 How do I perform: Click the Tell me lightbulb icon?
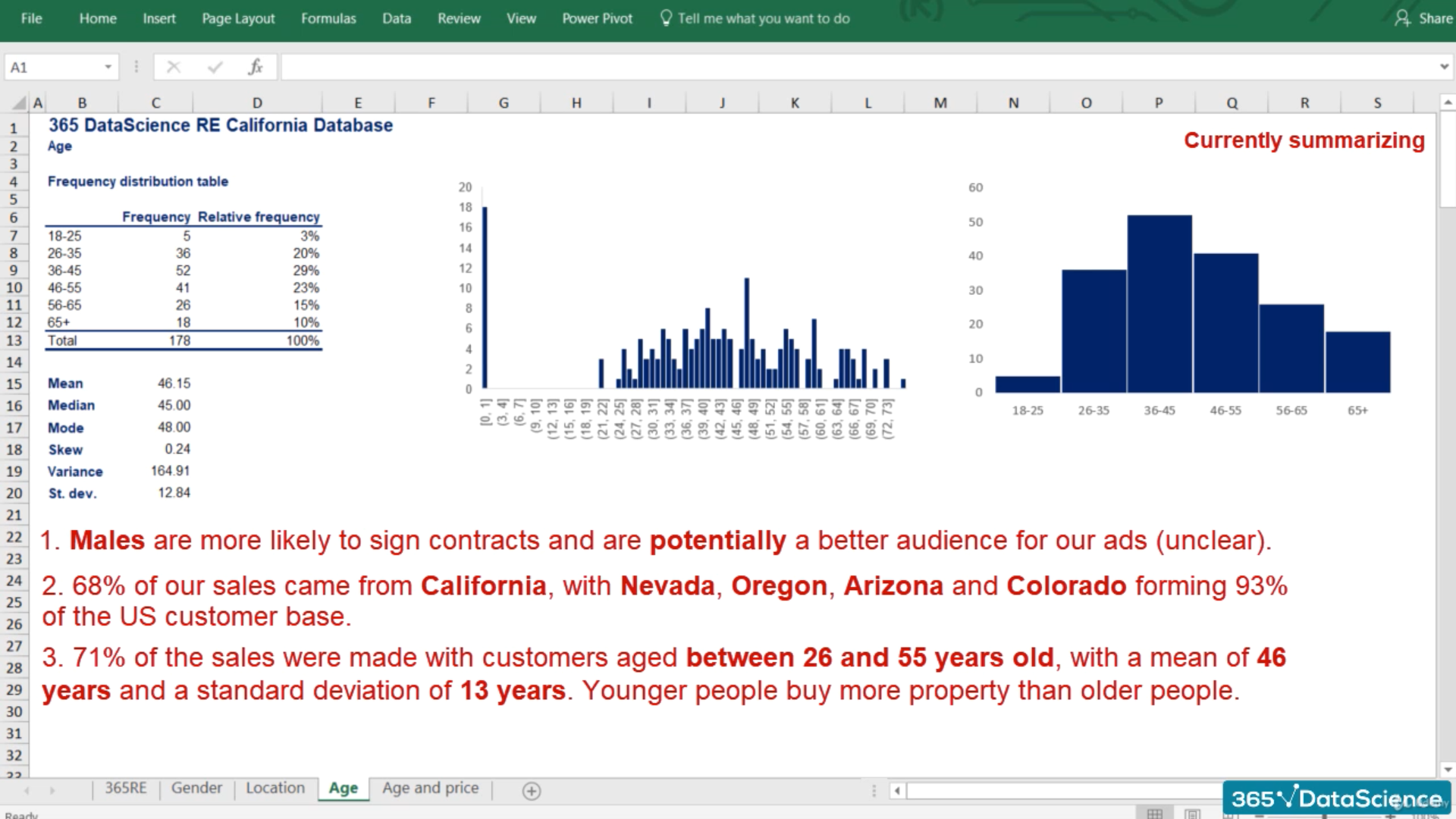[x=666, y=18]
